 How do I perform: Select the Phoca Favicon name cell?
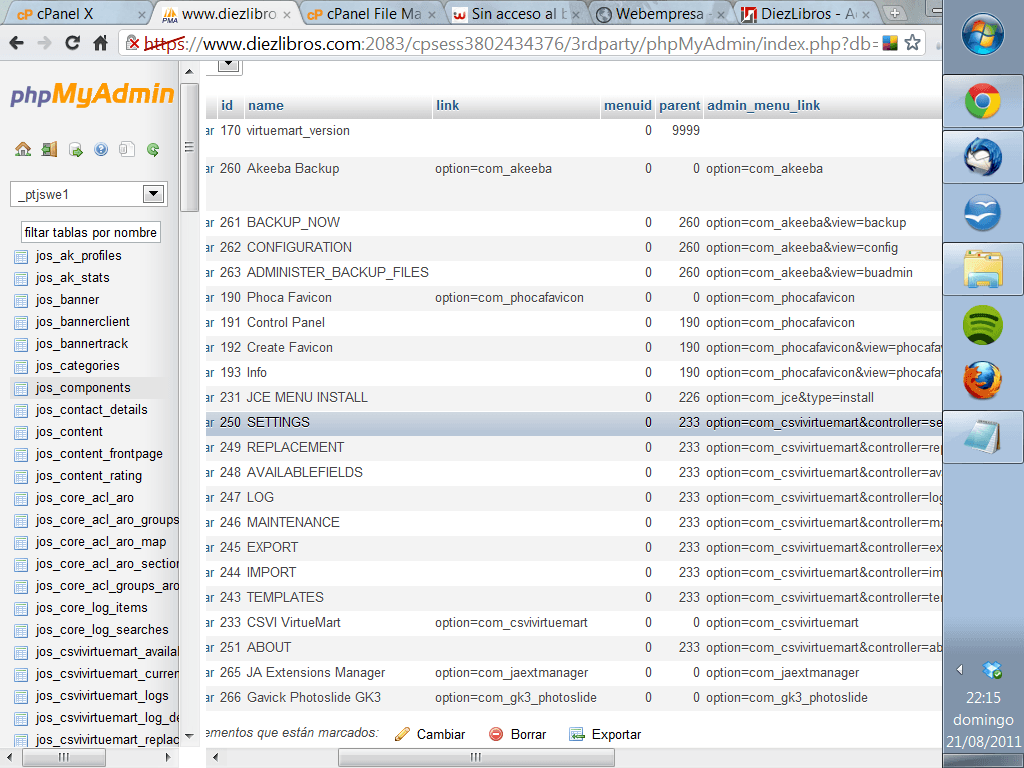coord(289,298)
